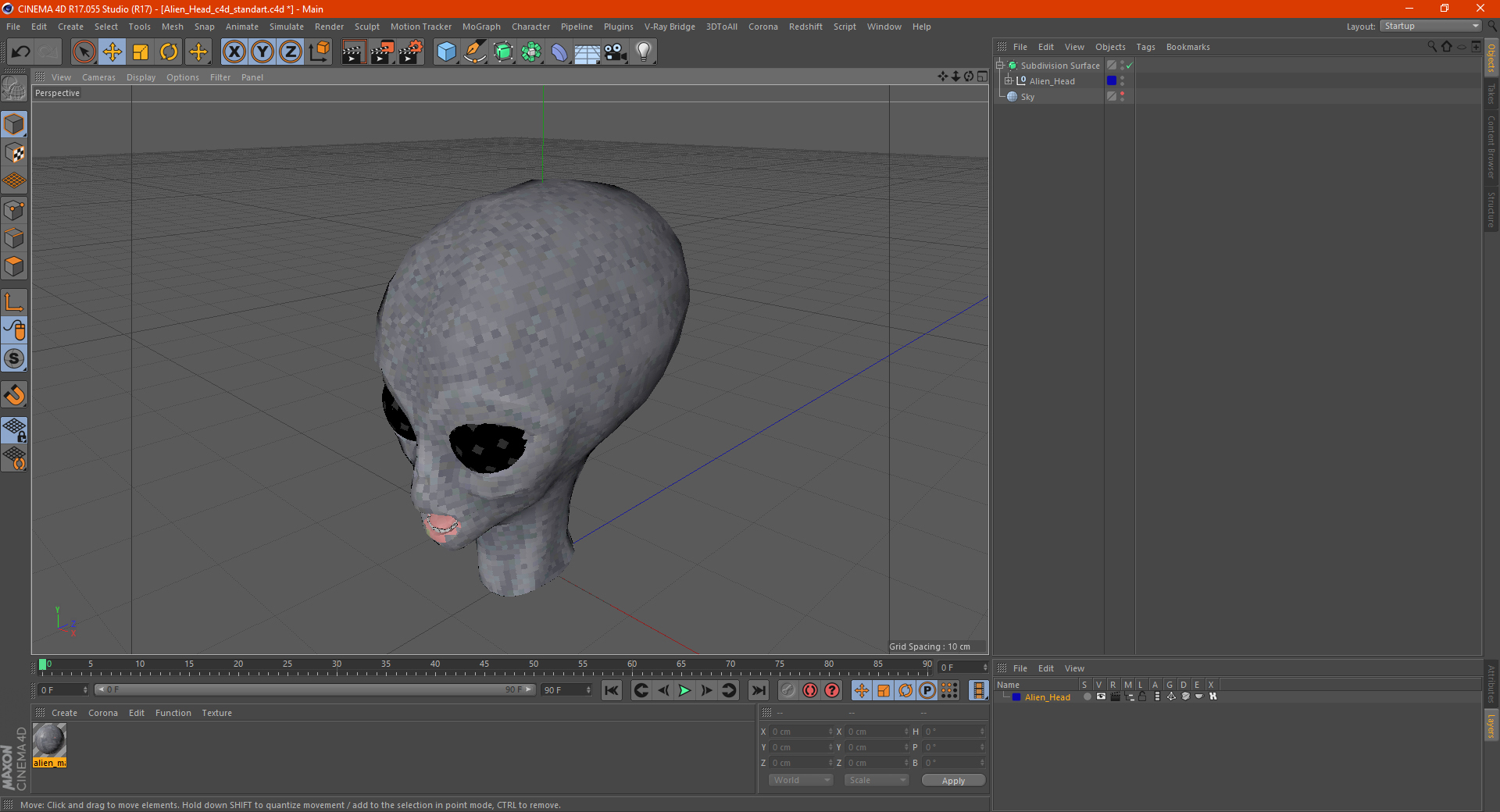Click the Apply coordinates button
The image size is (1500, 812).
click(953, 781)
